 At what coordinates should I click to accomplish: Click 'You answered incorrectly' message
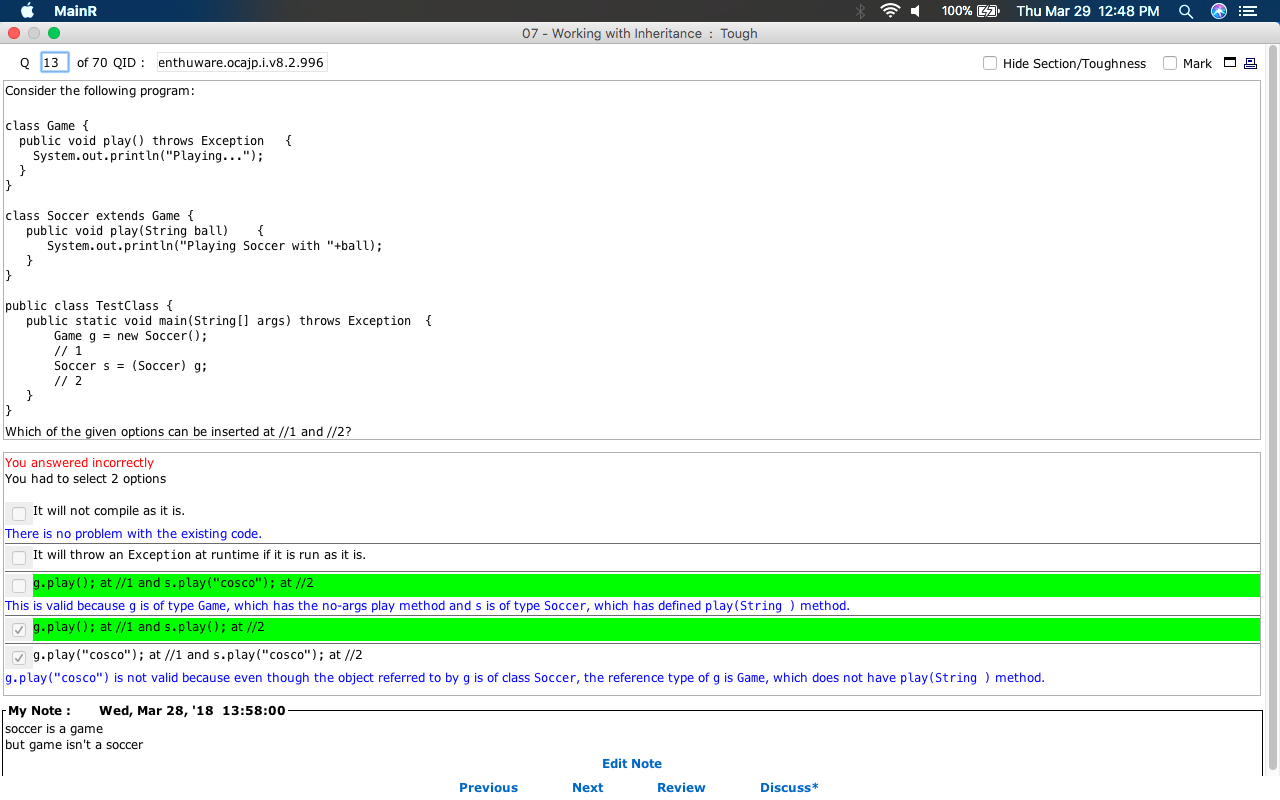pos(80,463)
